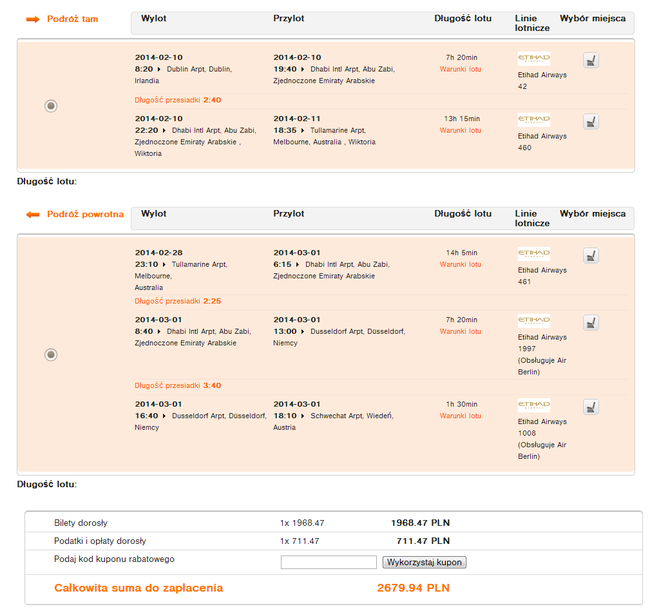Viewport: 650px width, 609px height.
Task: Open Warunki lotu for Dublin departure
Action: 461,69
